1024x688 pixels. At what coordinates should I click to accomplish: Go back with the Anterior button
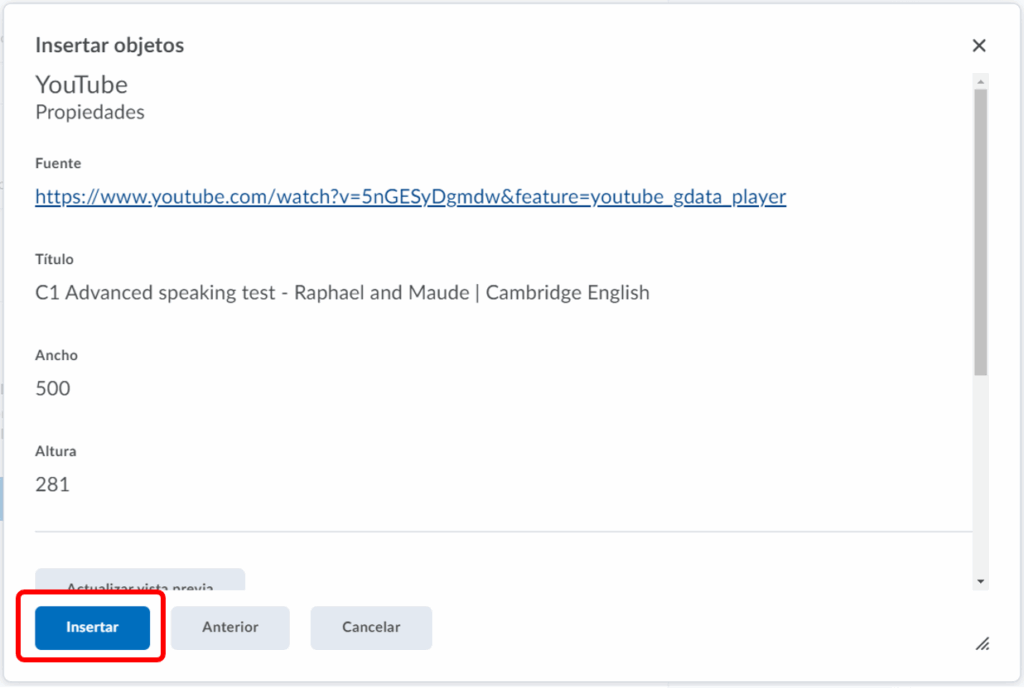coord(230,628)
